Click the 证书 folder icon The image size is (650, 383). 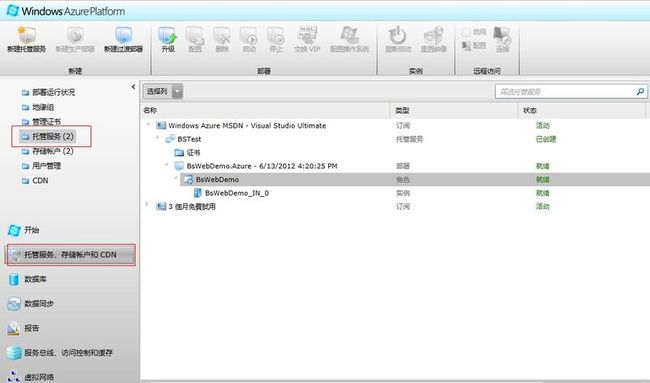tap(179, 153)
